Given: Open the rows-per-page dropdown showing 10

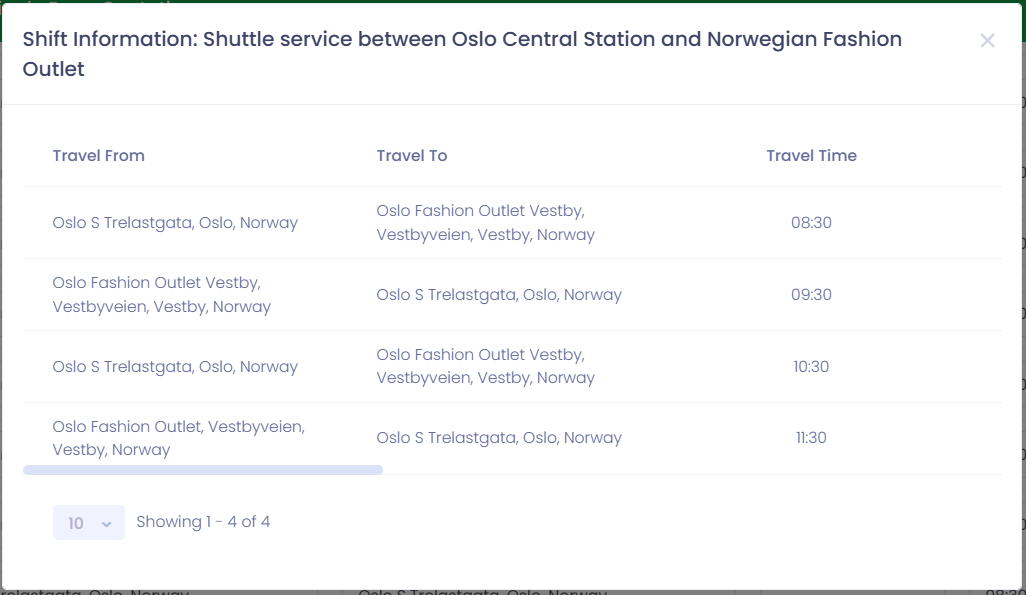Looking at the screenshot, I should pyautogui.click(x=89, y=522).
